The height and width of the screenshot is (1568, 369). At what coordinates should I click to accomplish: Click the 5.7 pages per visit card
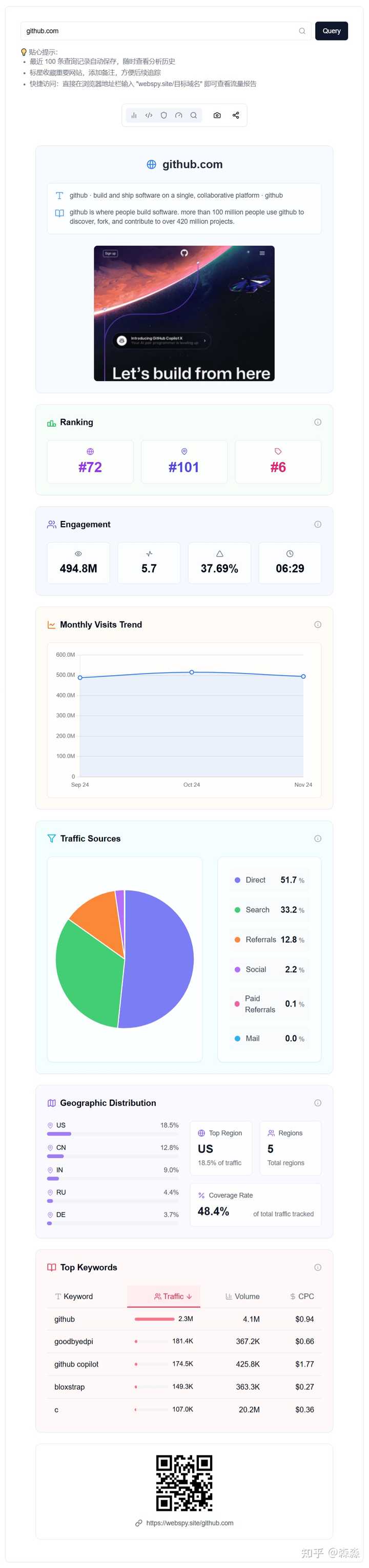(149, 563)
